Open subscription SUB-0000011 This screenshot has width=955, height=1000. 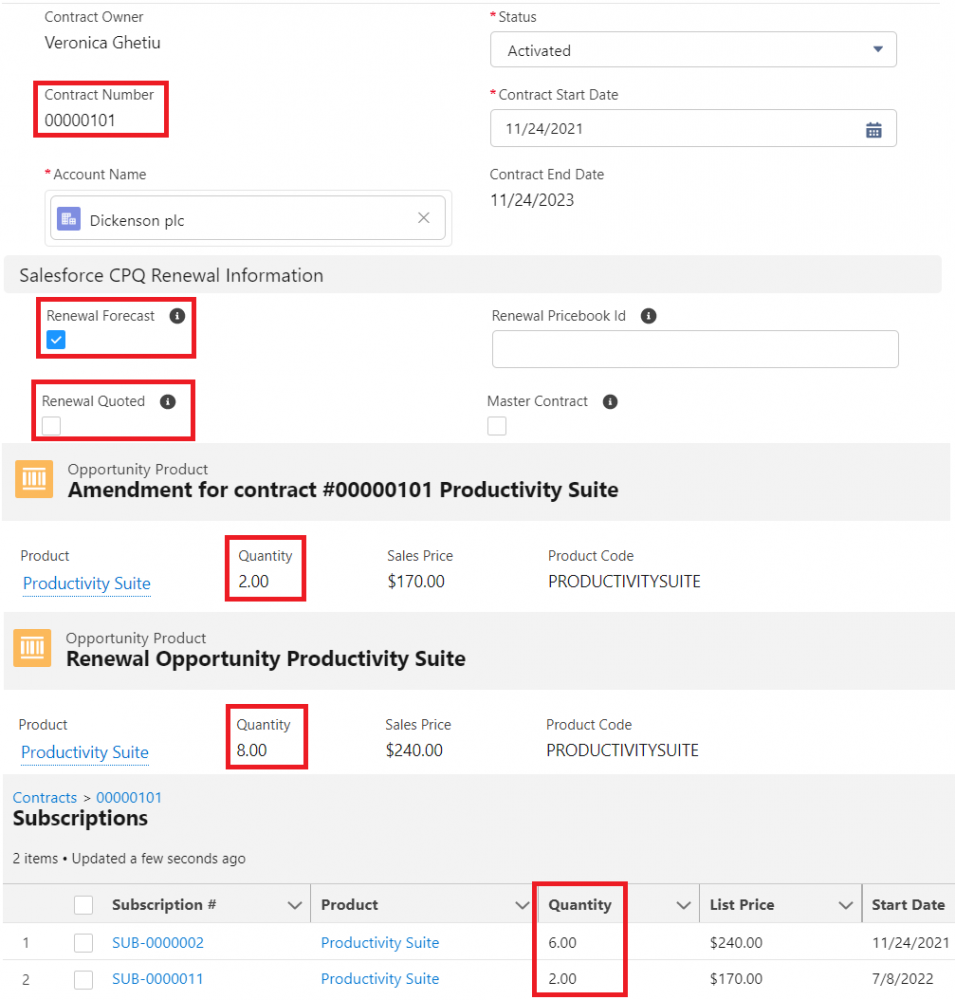158,979
